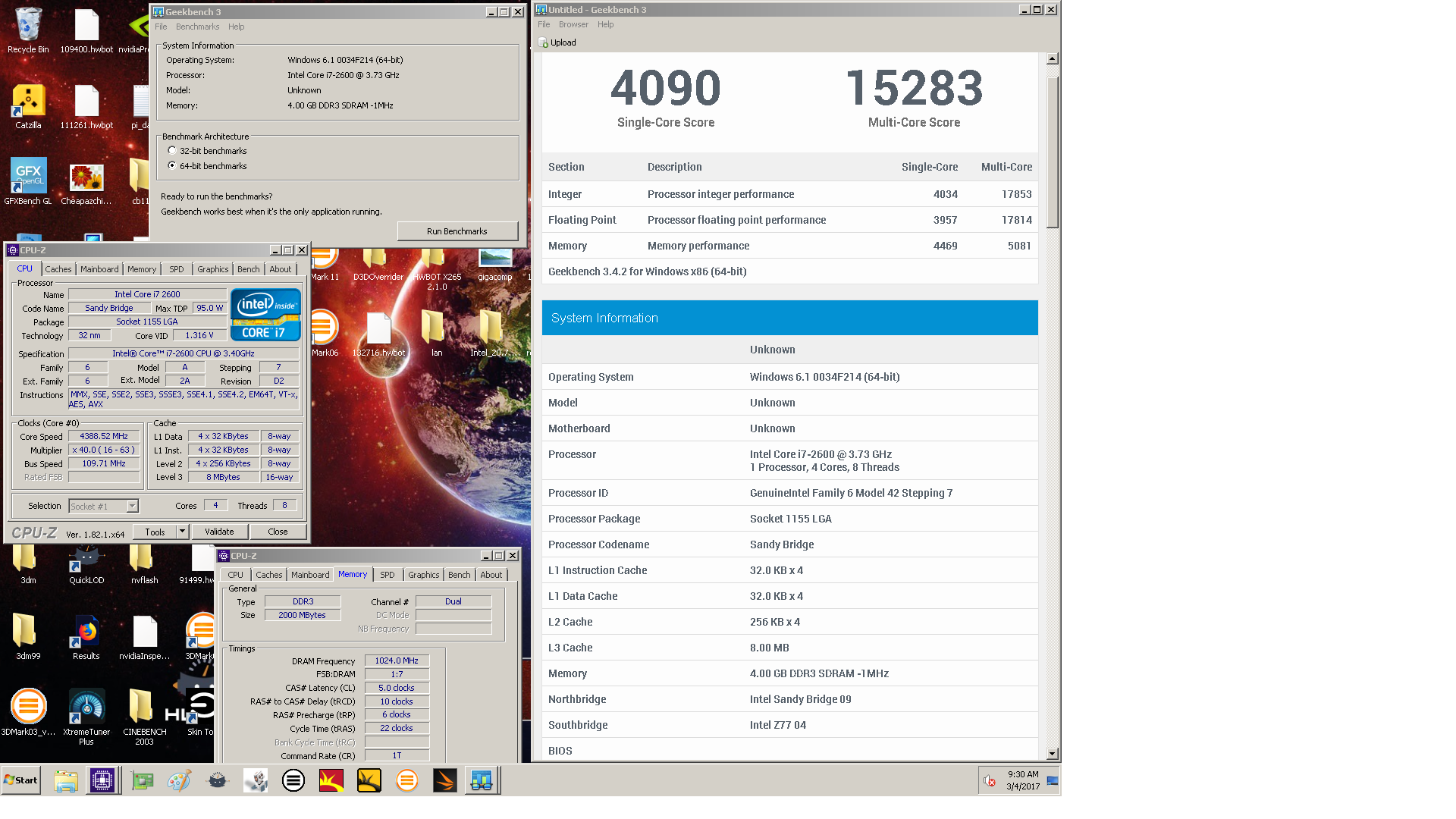The image size is (1456, 819).
Task: Click the Validate button in CPU-Z
Action: point(219,532)
